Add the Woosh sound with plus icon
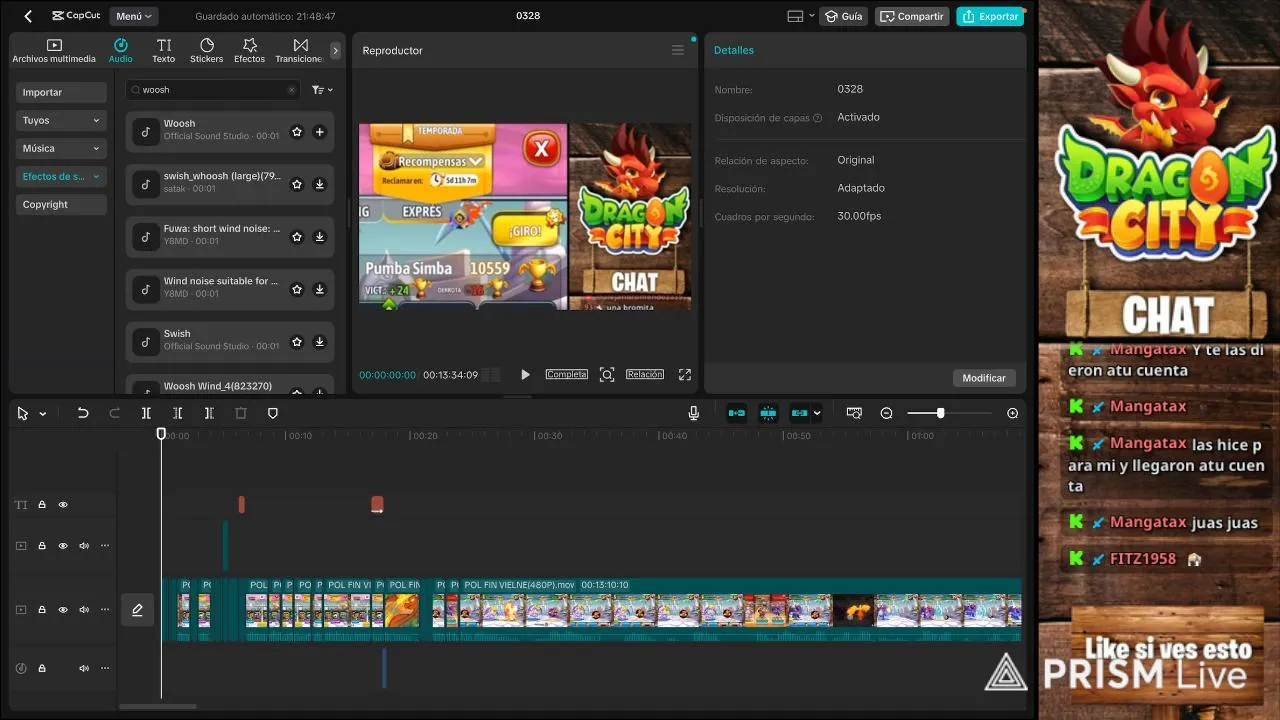The width and height of the screenshot is (1280, 720). pyautogui.click(x=319, y=132)
